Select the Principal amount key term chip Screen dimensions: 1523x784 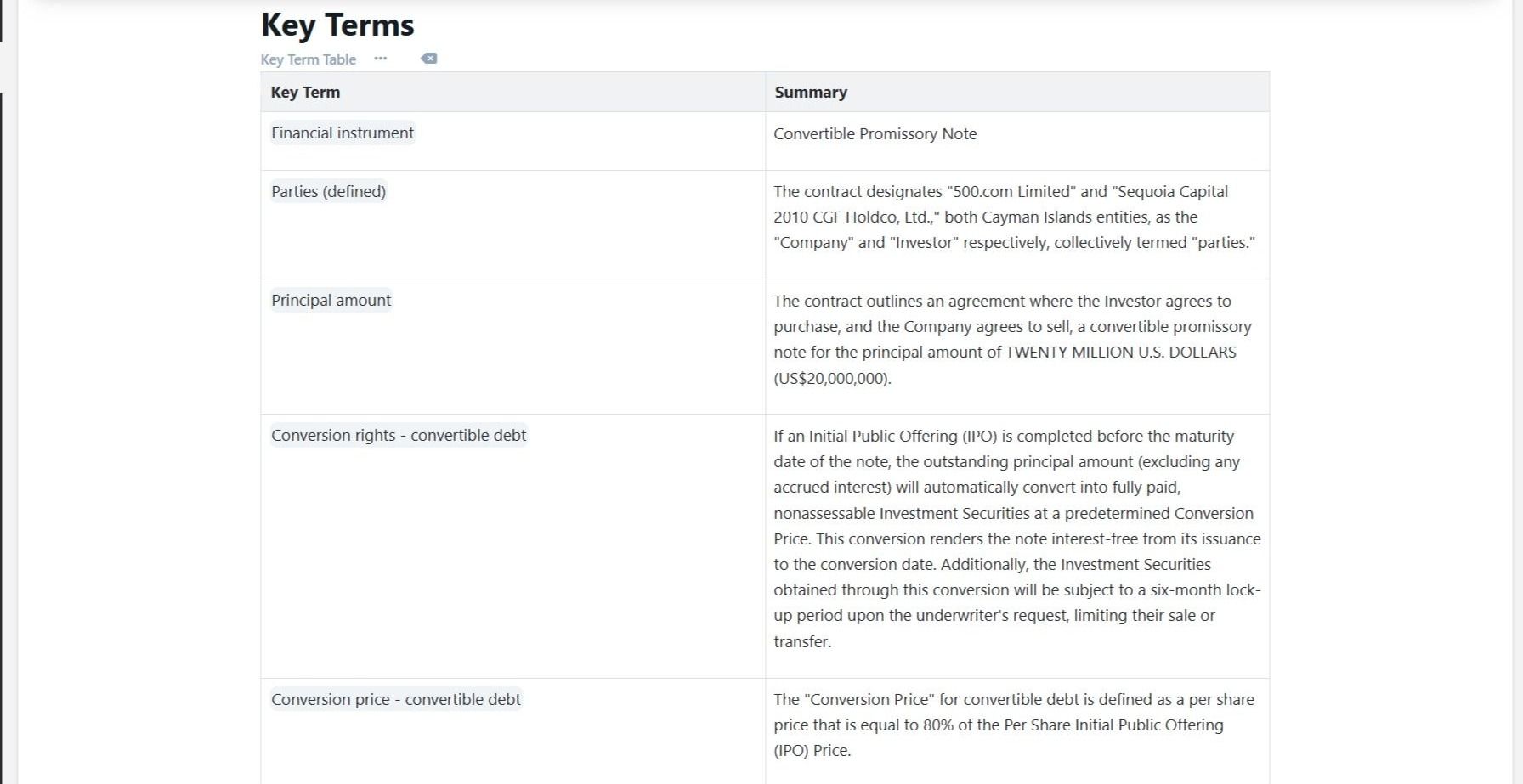pos(331,300)
